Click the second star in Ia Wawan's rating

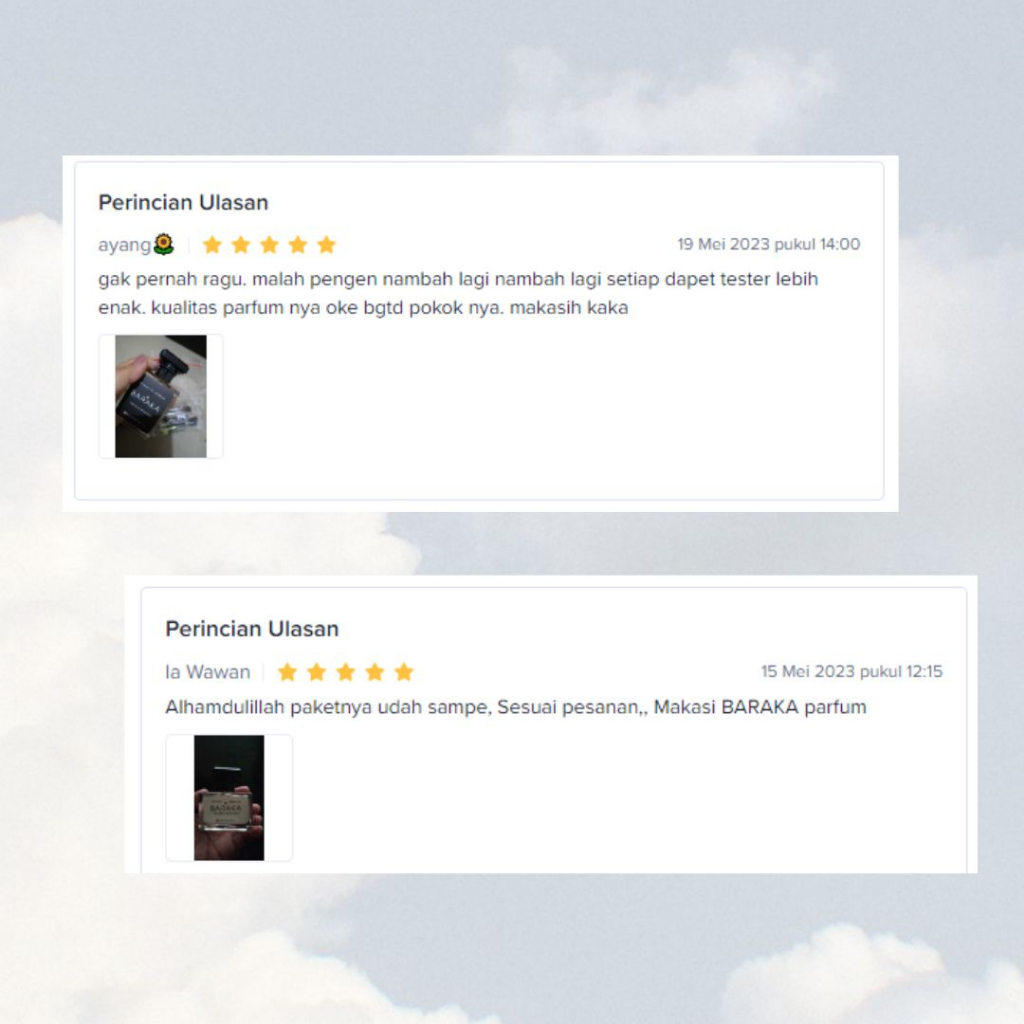[x=317, y=672]
